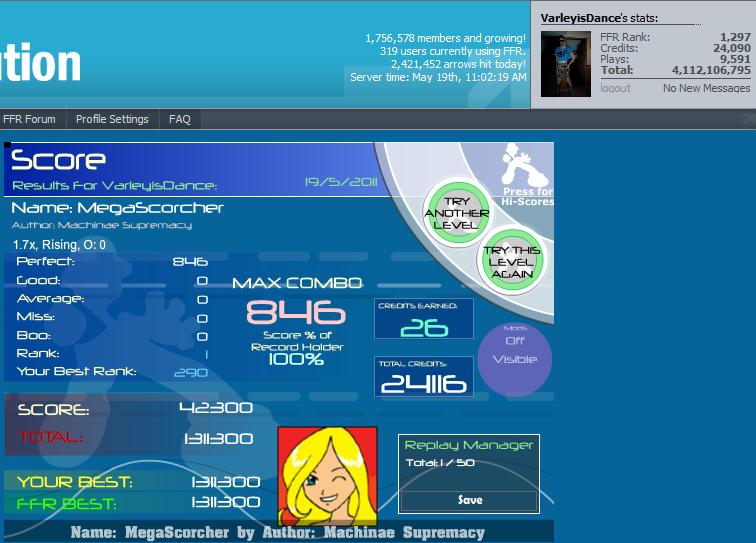
Task: Click the Replay Manager total counter
Action: tap(440, 462)
